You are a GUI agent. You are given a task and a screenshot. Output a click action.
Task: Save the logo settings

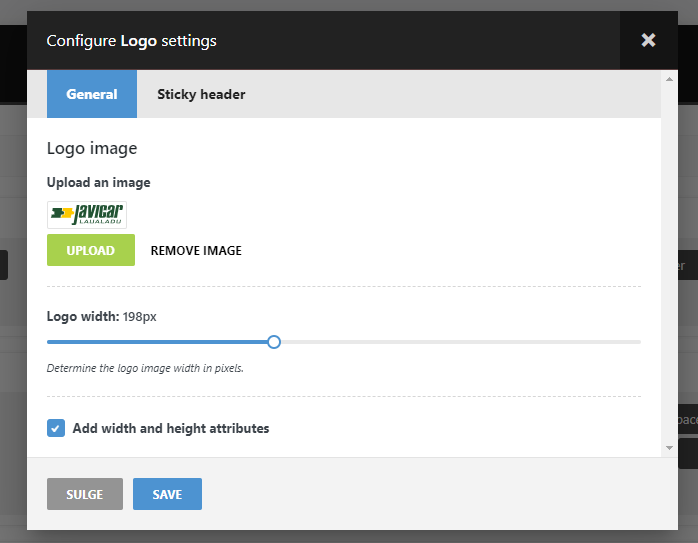coord(167,494)
